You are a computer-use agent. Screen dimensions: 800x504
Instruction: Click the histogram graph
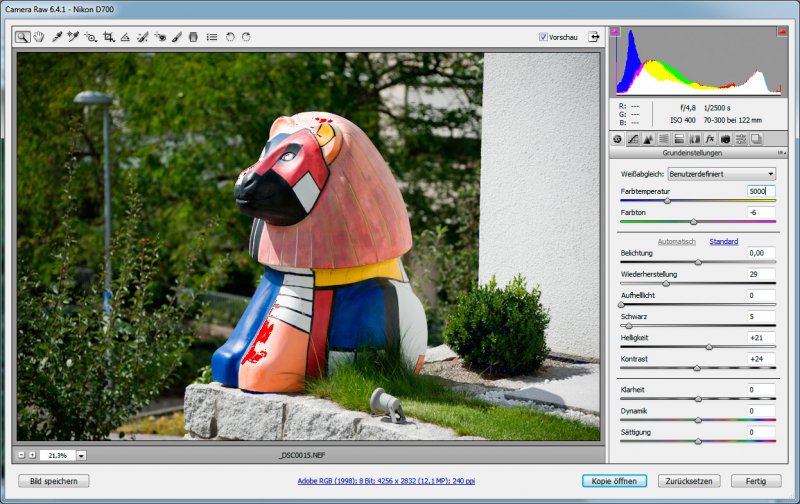pyautogui.click(x=698, y=61)
